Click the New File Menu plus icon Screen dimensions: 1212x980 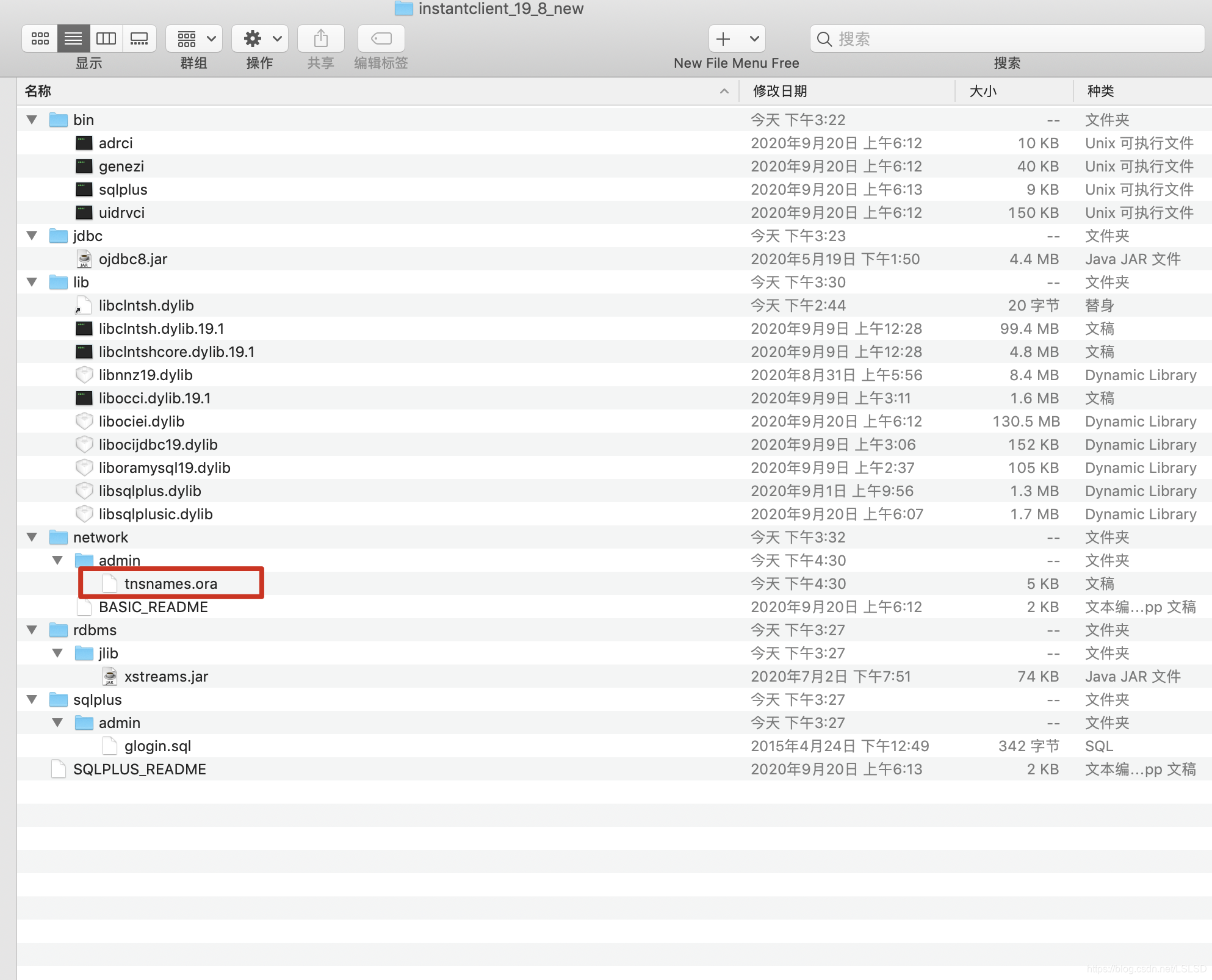(724, 39)
